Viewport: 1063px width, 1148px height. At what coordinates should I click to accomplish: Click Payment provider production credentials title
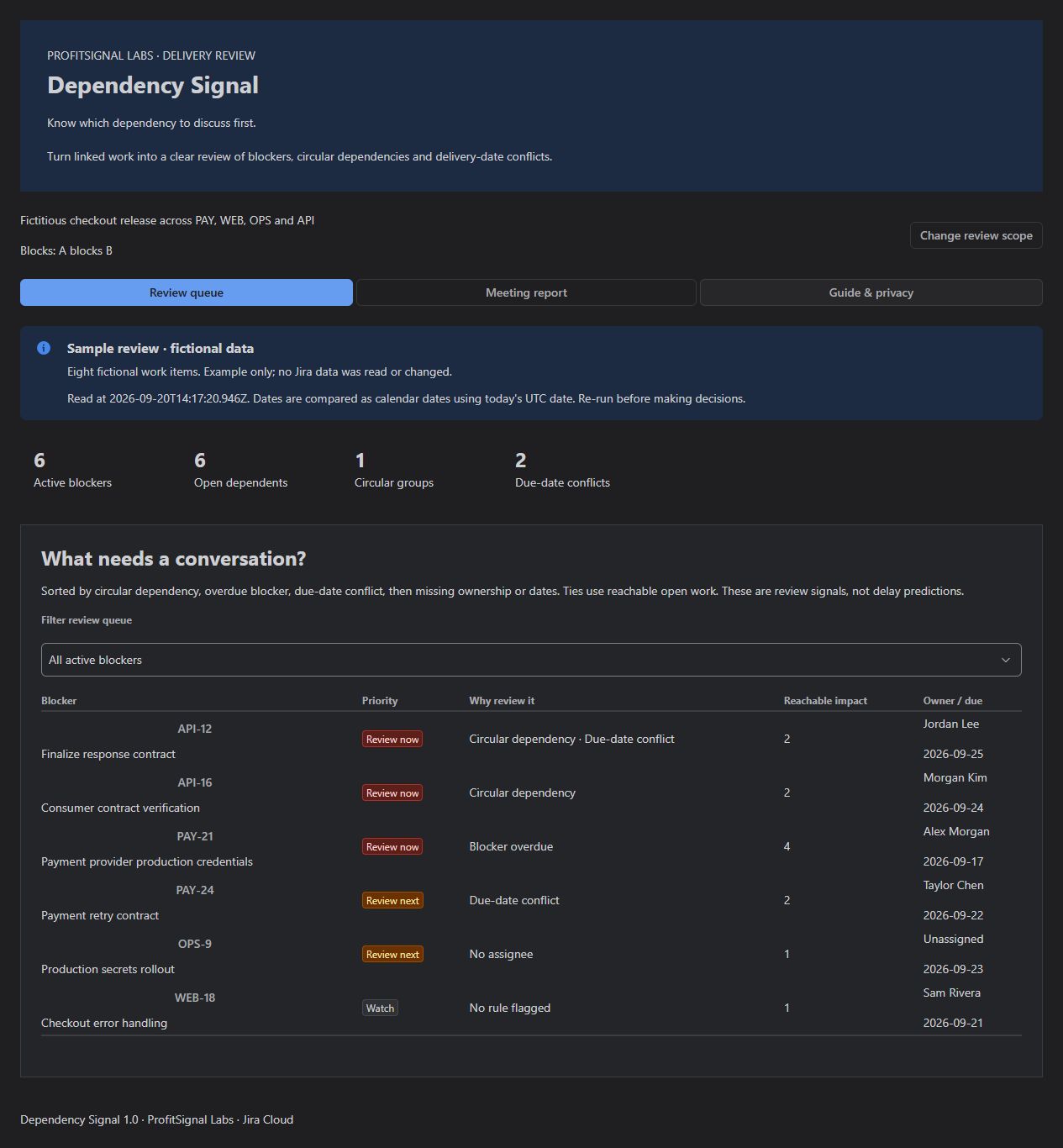147,861
